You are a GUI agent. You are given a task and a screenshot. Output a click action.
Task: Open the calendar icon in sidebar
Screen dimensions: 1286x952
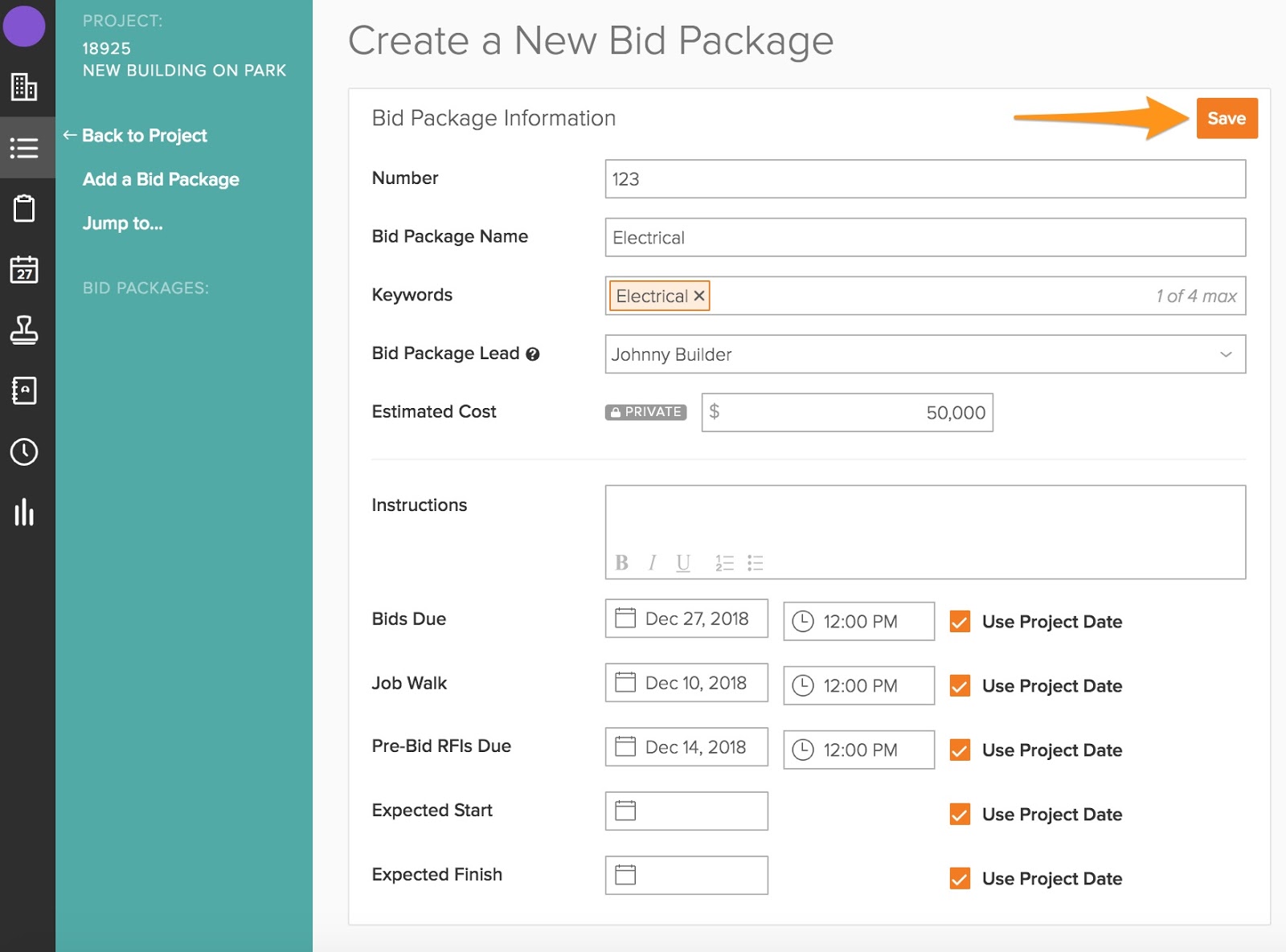(24, 270)
